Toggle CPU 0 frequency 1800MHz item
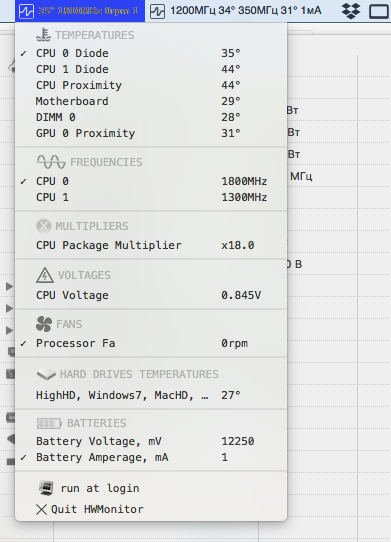Image resolution: width=391 pixels, height=542 pixels. pyautogui.click(x=151, y=181)
